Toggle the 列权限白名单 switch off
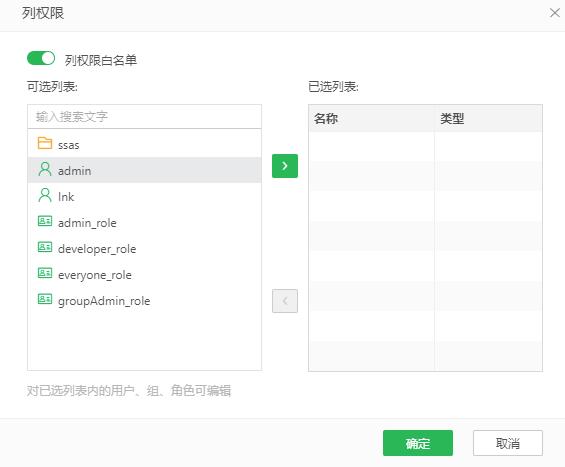 tap(41, 58)
